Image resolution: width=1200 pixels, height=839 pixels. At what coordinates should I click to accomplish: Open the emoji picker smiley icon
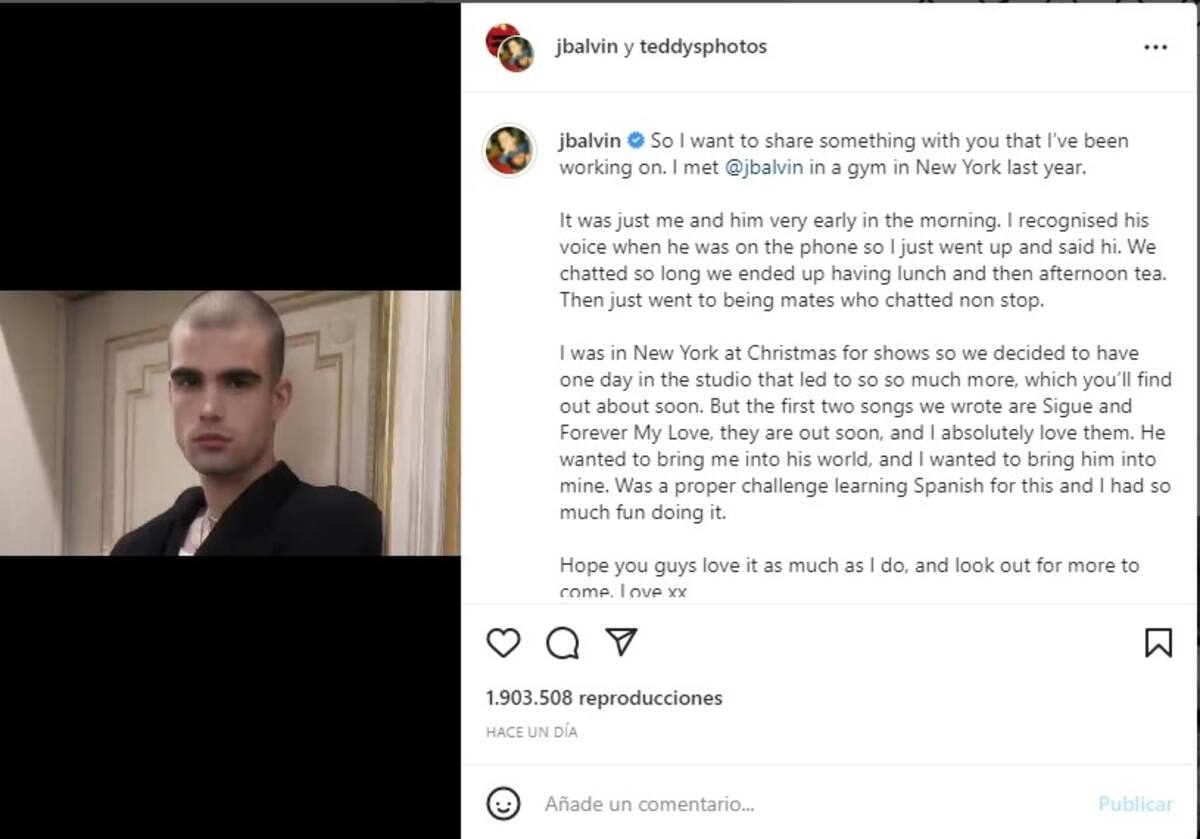pos(503,803)
